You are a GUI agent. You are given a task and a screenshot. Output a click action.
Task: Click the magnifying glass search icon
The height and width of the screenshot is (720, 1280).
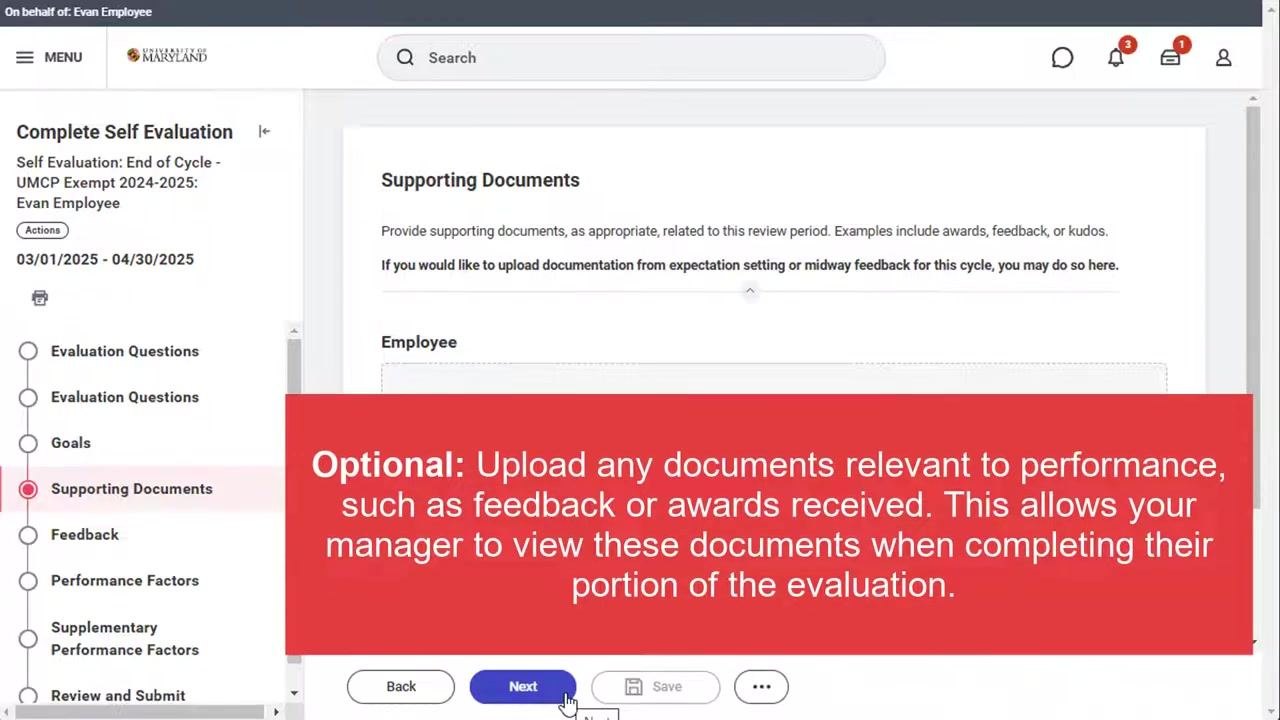coord(405,57)
